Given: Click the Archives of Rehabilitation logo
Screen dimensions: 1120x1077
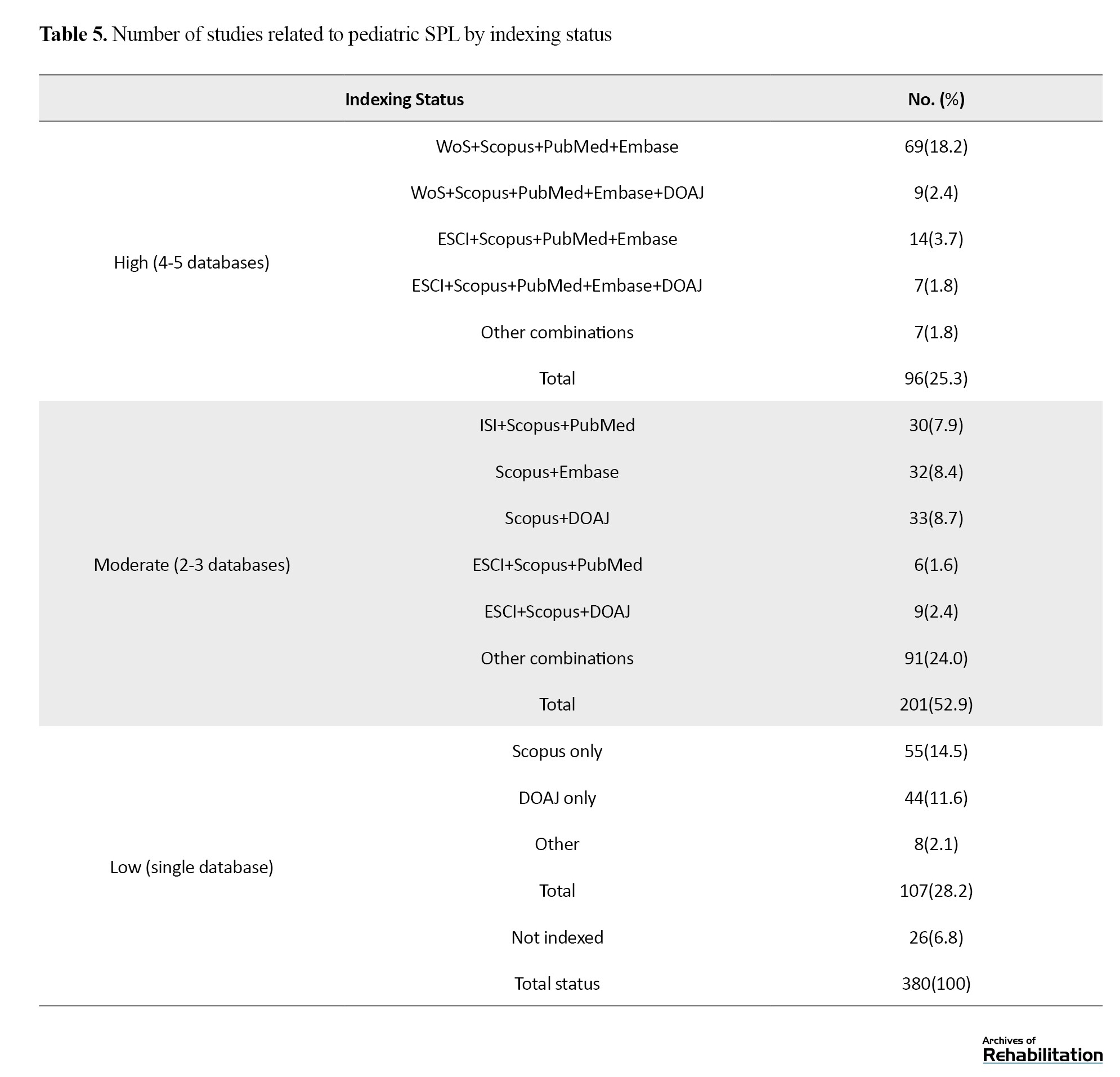Looking at the screenshot, I should (1042, 1049).
